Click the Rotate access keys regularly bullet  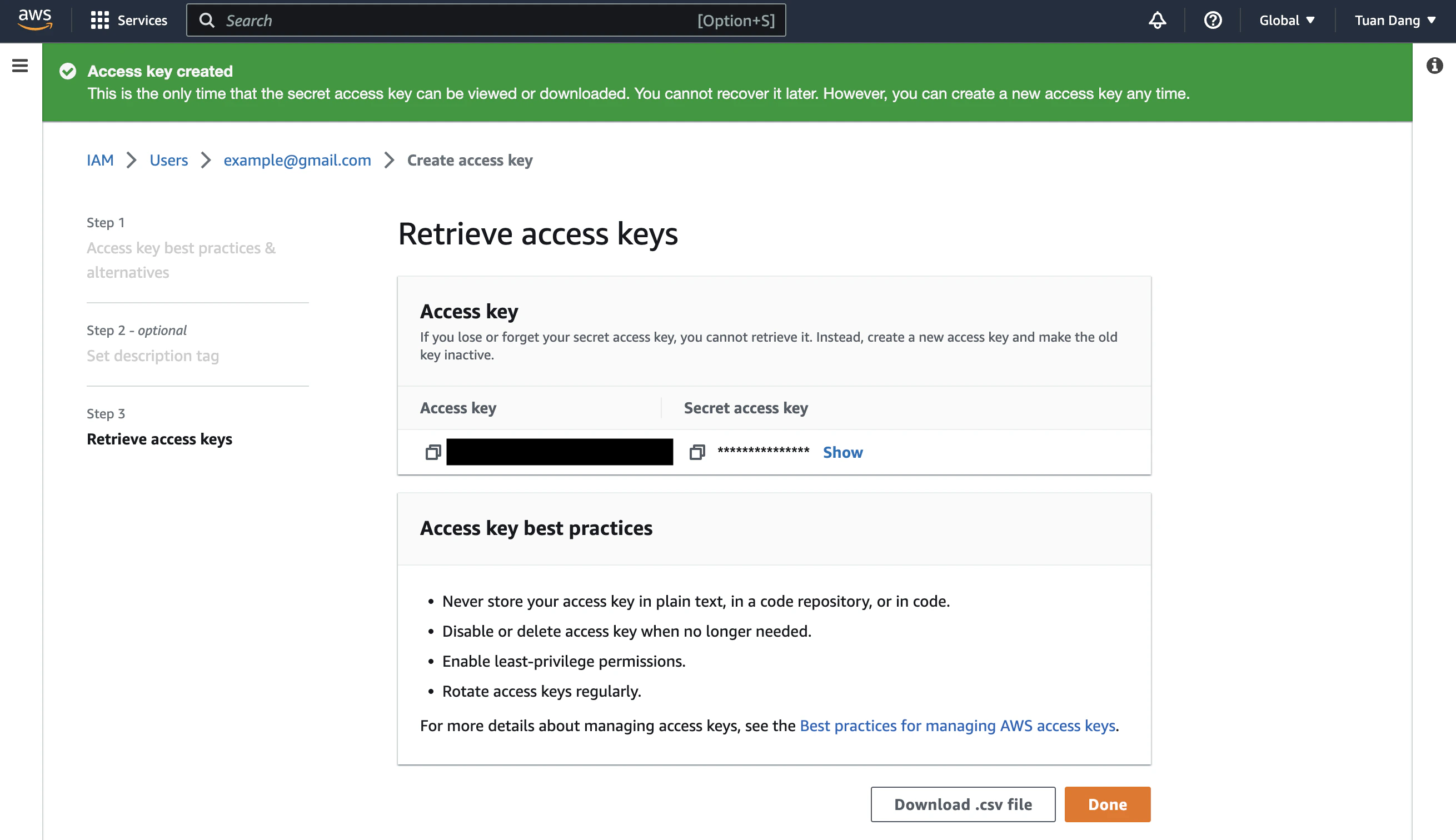[x=541, y=691]
